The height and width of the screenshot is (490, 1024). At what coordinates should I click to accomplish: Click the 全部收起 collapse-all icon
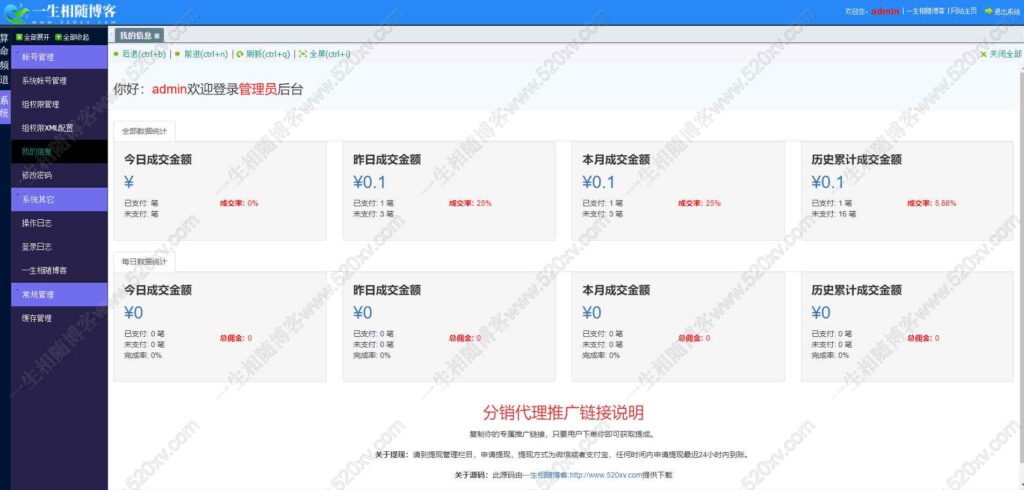click(58, 37)
